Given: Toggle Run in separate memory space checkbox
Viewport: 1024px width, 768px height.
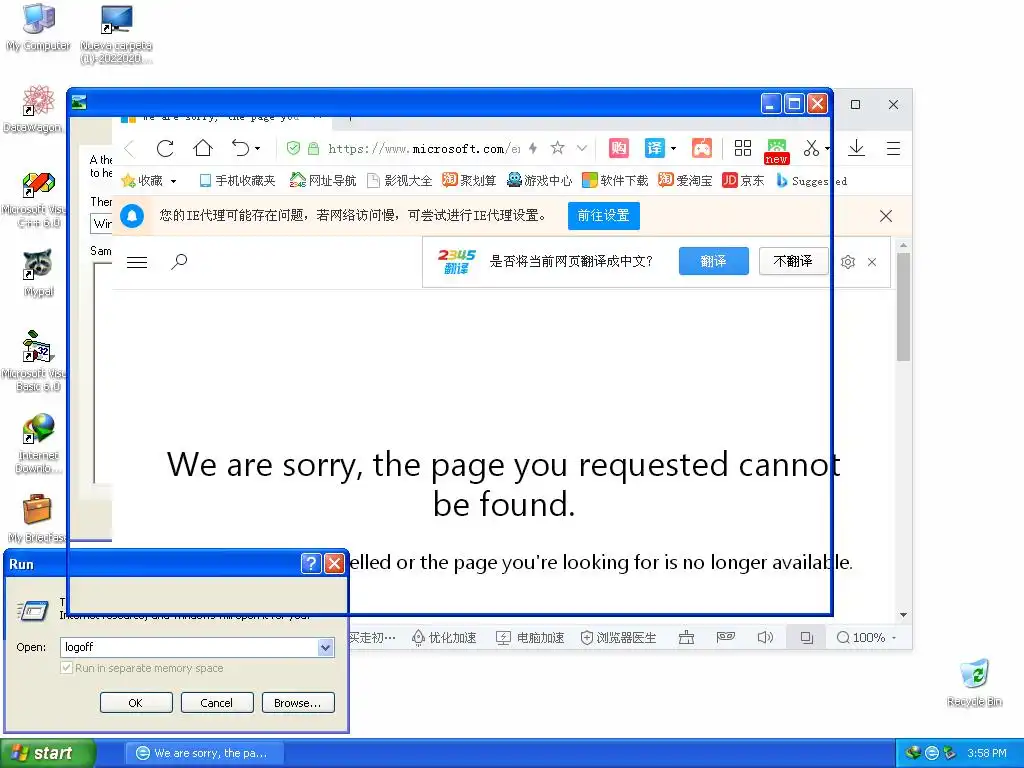Looking at the screenshot, I should pos(66,668).
